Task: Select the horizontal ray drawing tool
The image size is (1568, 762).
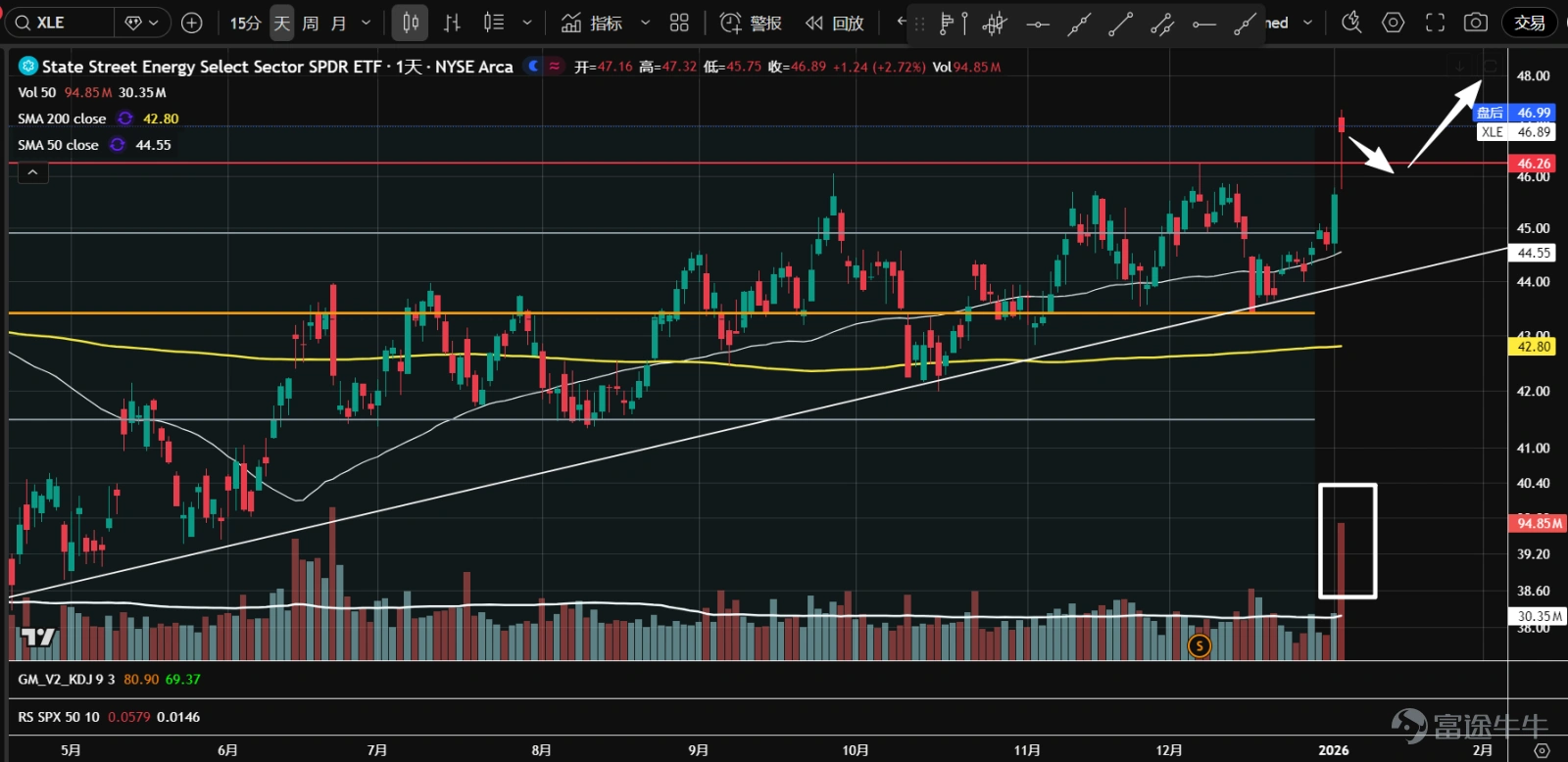Action: (x=1203, y=24)
